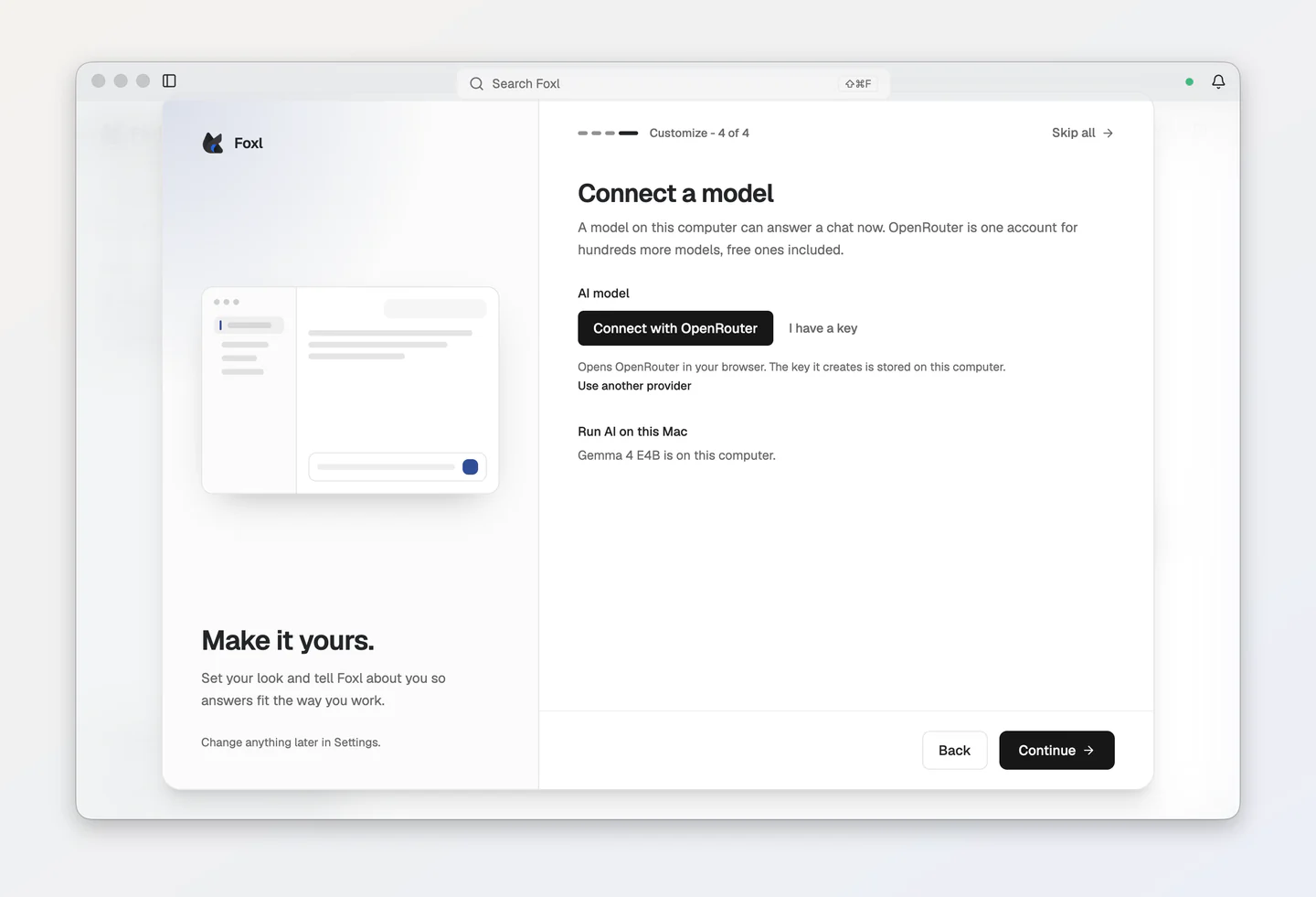Open Use another provider link
1316x897 pixels.
click(634, 386)
